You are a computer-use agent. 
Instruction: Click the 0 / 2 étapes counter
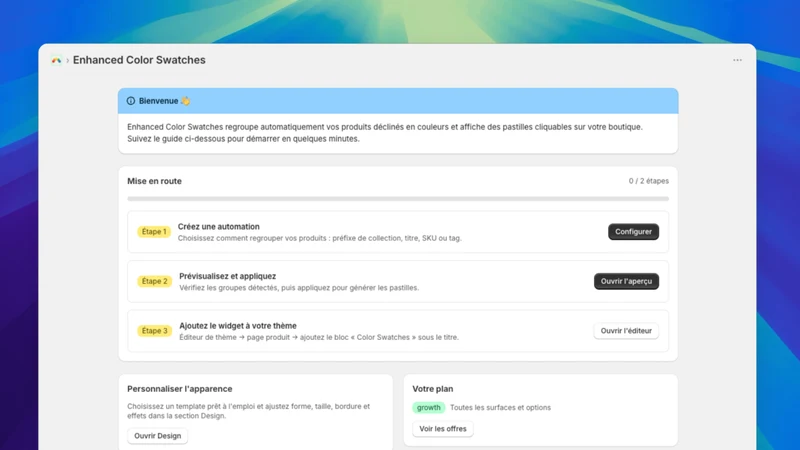pyautogui.click(x=648, y=181)
